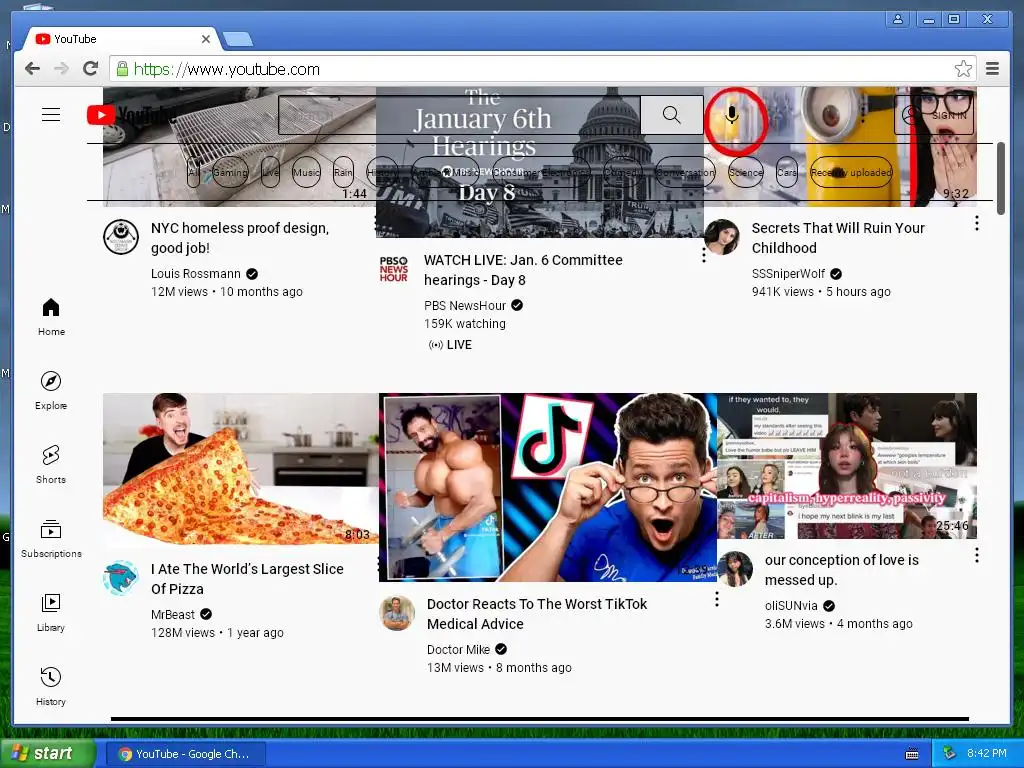Play the Doctor Mike TikTok thumbnail
The image size is (1024, 768).
pyautogui.click(x=548, y=487)
